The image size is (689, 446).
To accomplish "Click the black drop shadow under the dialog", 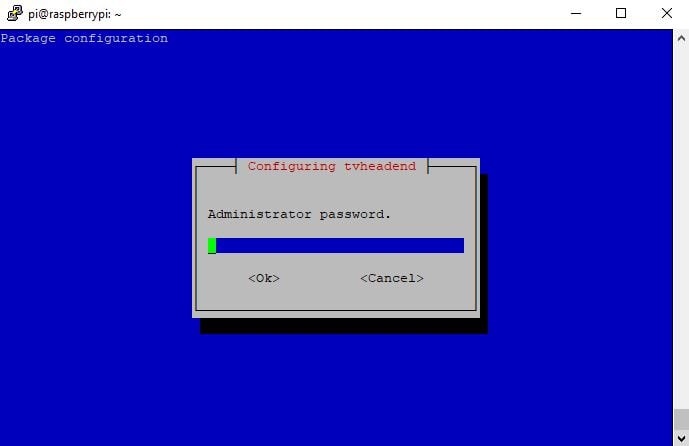I will 344,326.
